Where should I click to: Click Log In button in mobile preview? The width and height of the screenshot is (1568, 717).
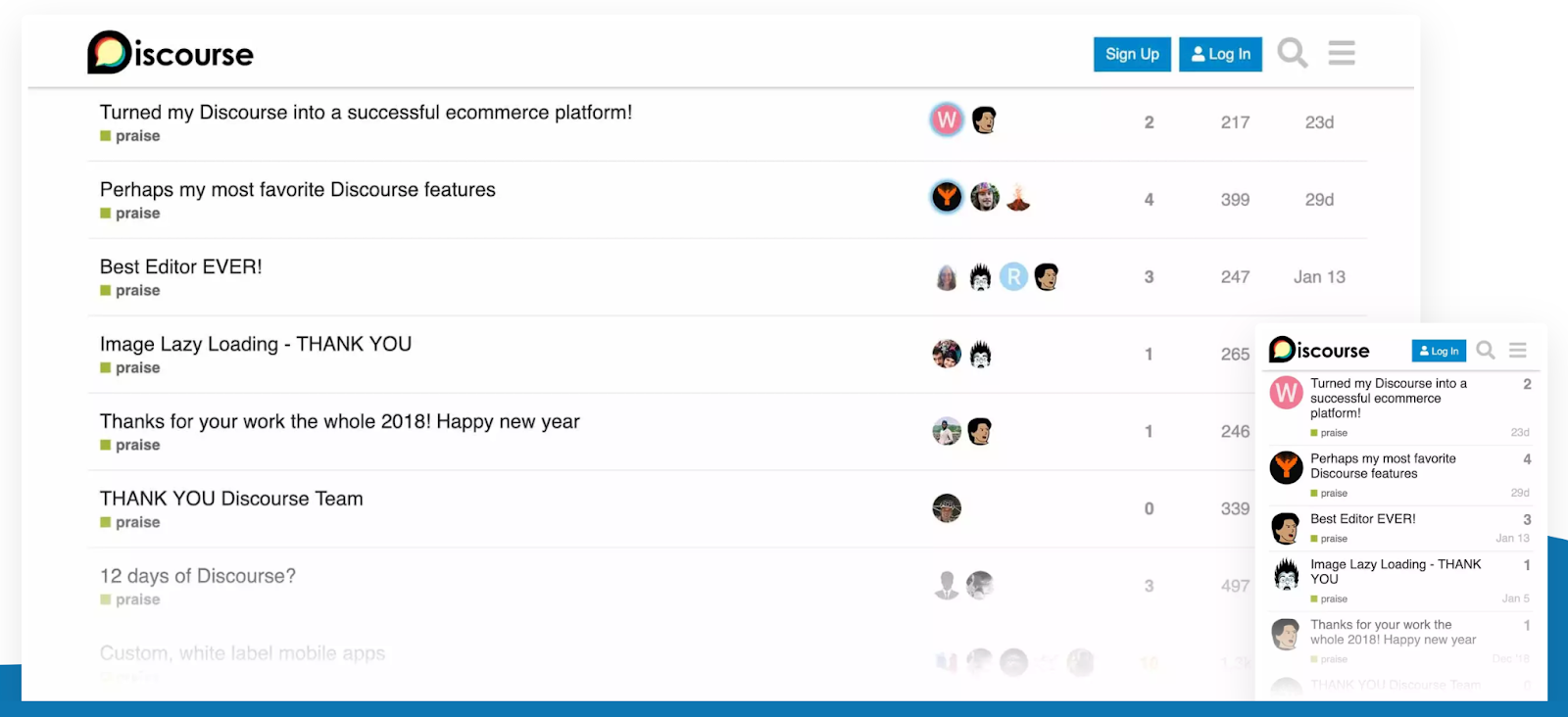pyautogui.click(x=1439, y=351)
